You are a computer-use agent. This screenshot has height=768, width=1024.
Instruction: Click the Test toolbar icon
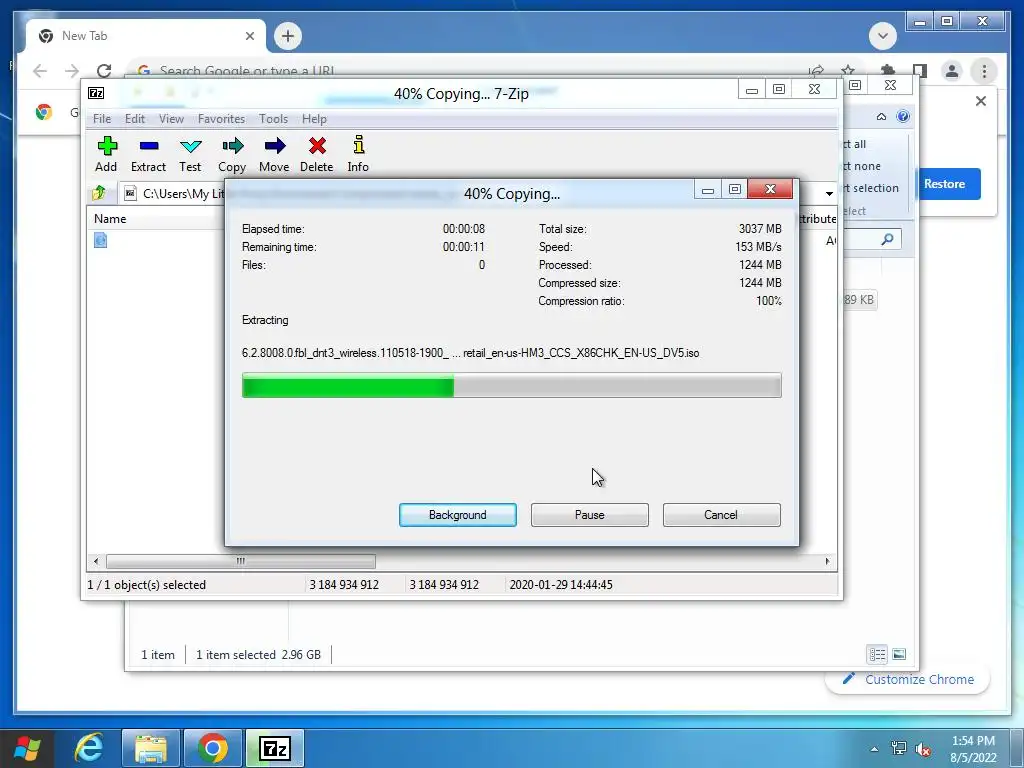coord(190,154)
